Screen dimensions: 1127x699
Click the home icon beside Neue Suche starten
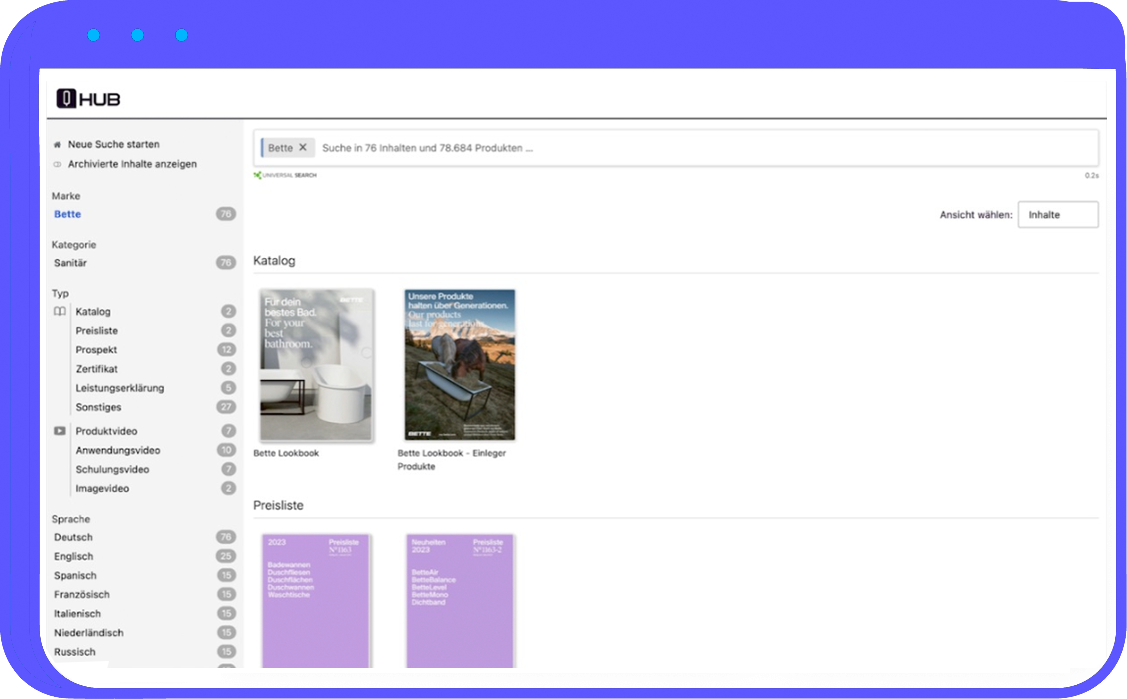coord(58,145)
